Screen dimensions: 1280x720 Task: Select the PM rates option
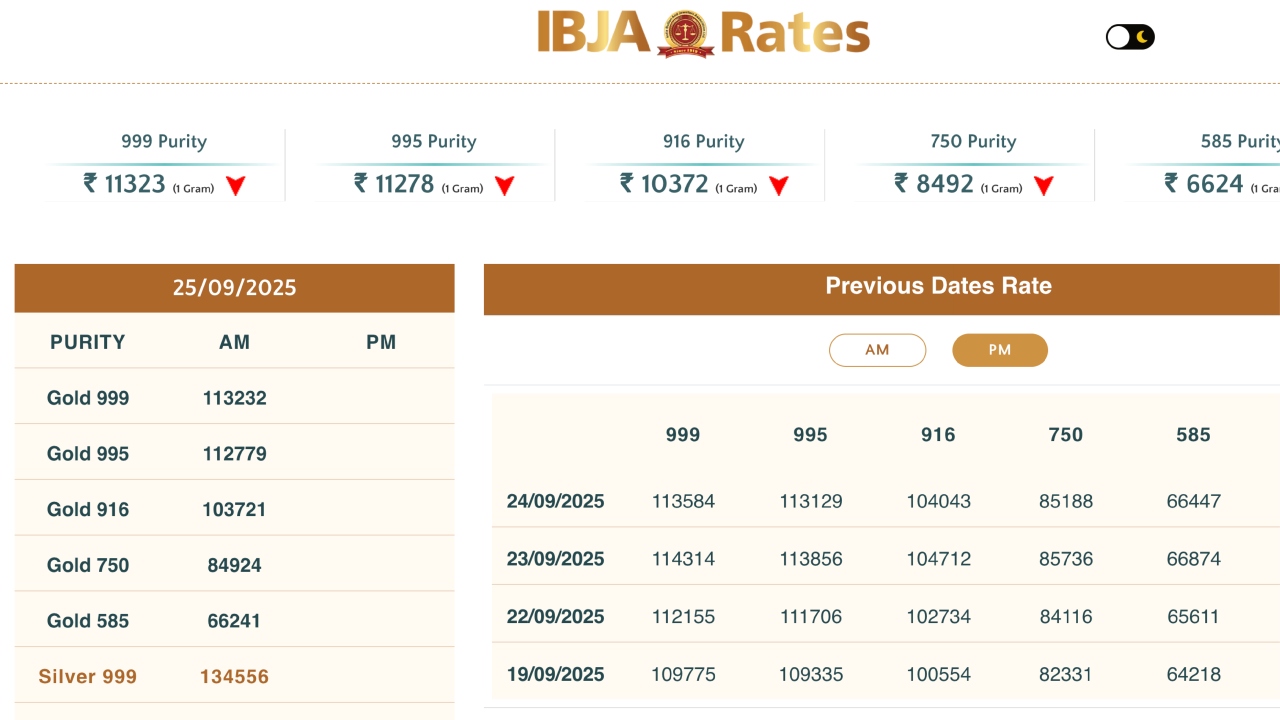pyautogui.click(x=999, y=350)
